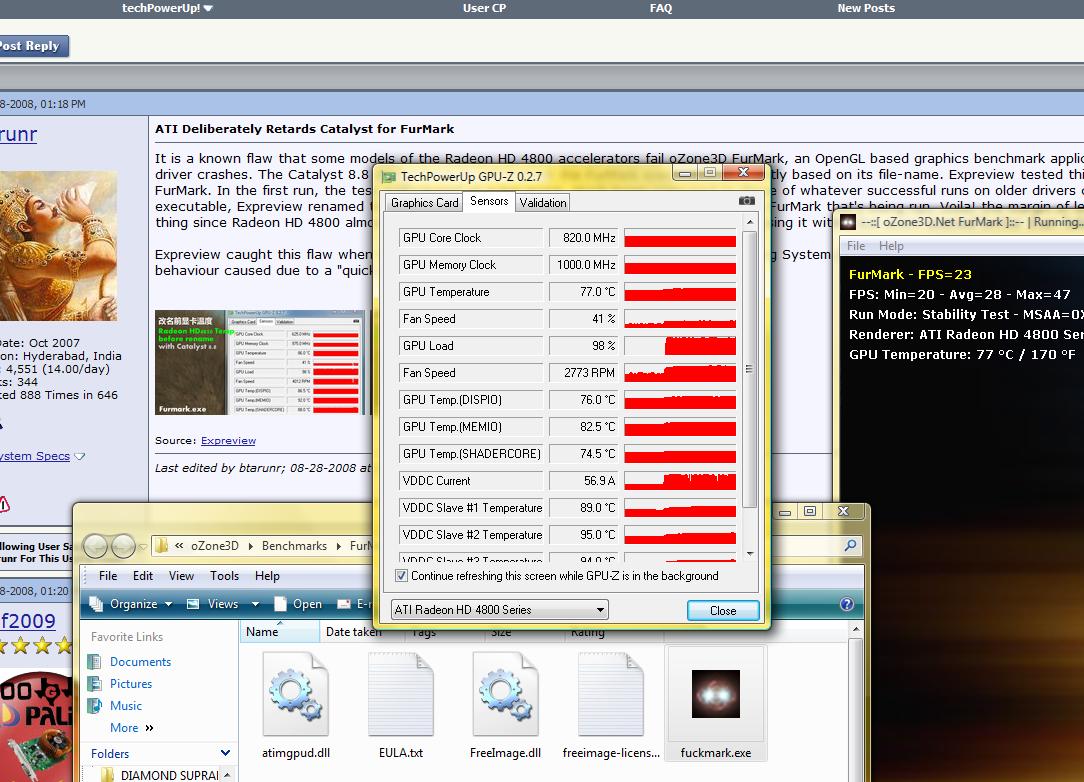Select the FreeImage.dll file icon
The width and height of the screenshot is (1084, 782).
(x=505, y=694)
